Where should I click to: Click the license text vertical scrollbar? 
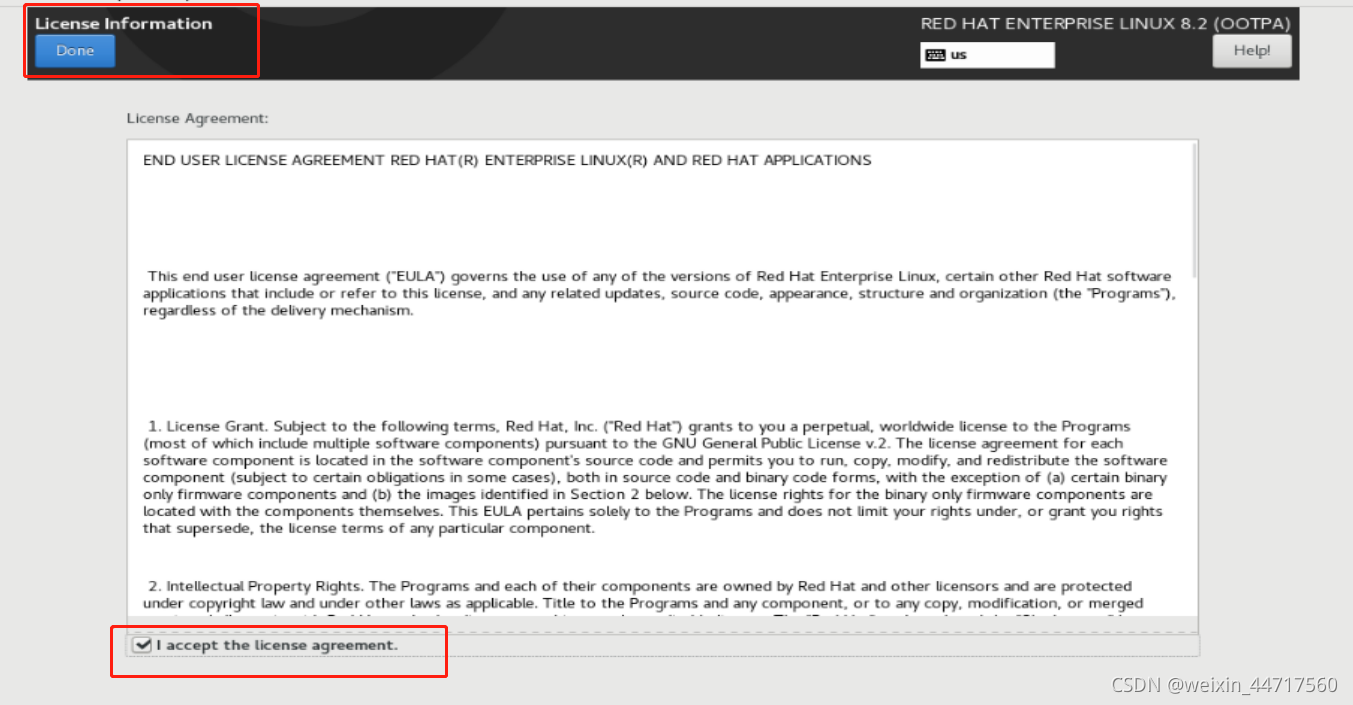1193,210
